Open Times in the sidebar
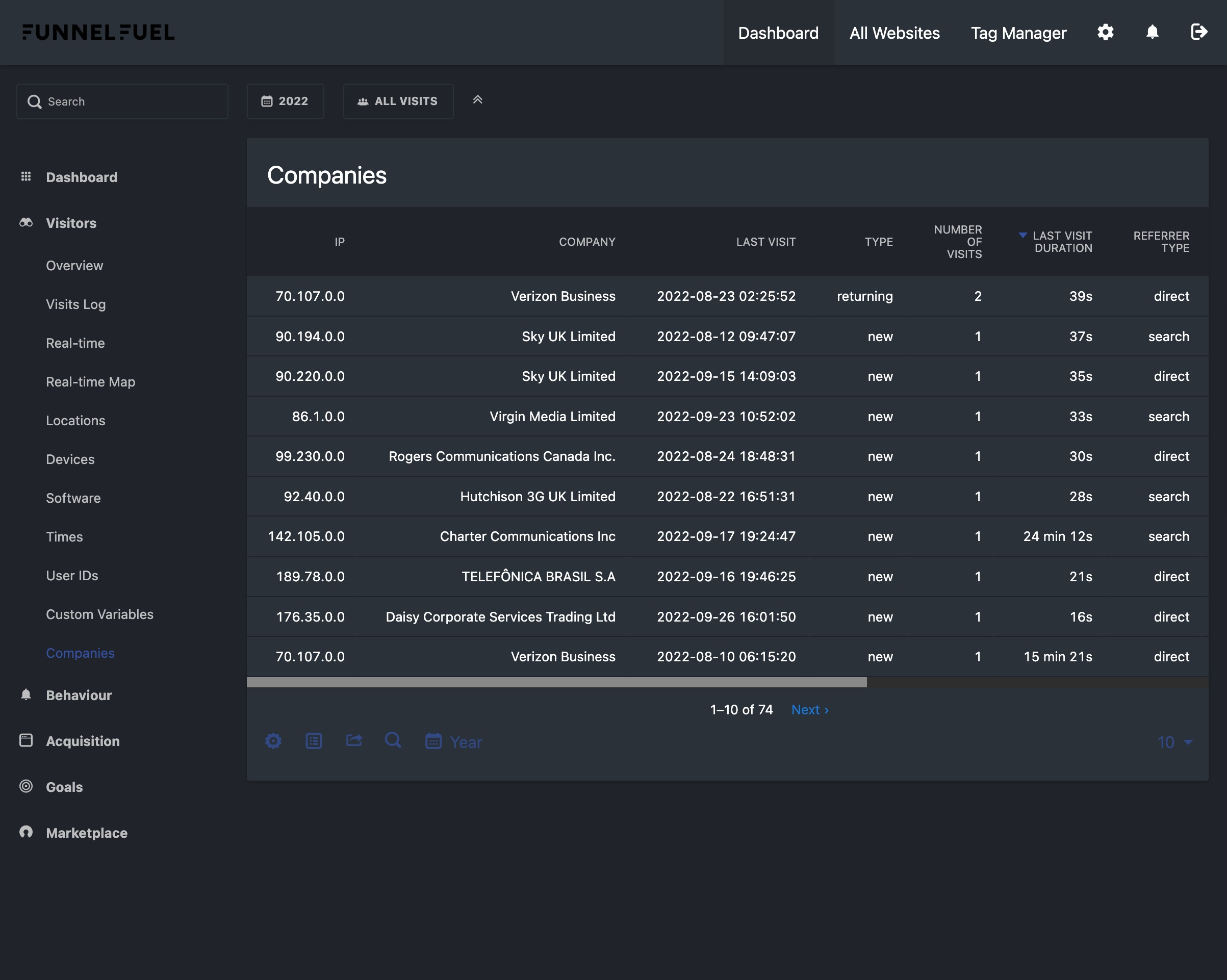The height and width of the screenshot is (980, 1227). tap(64, 537)
